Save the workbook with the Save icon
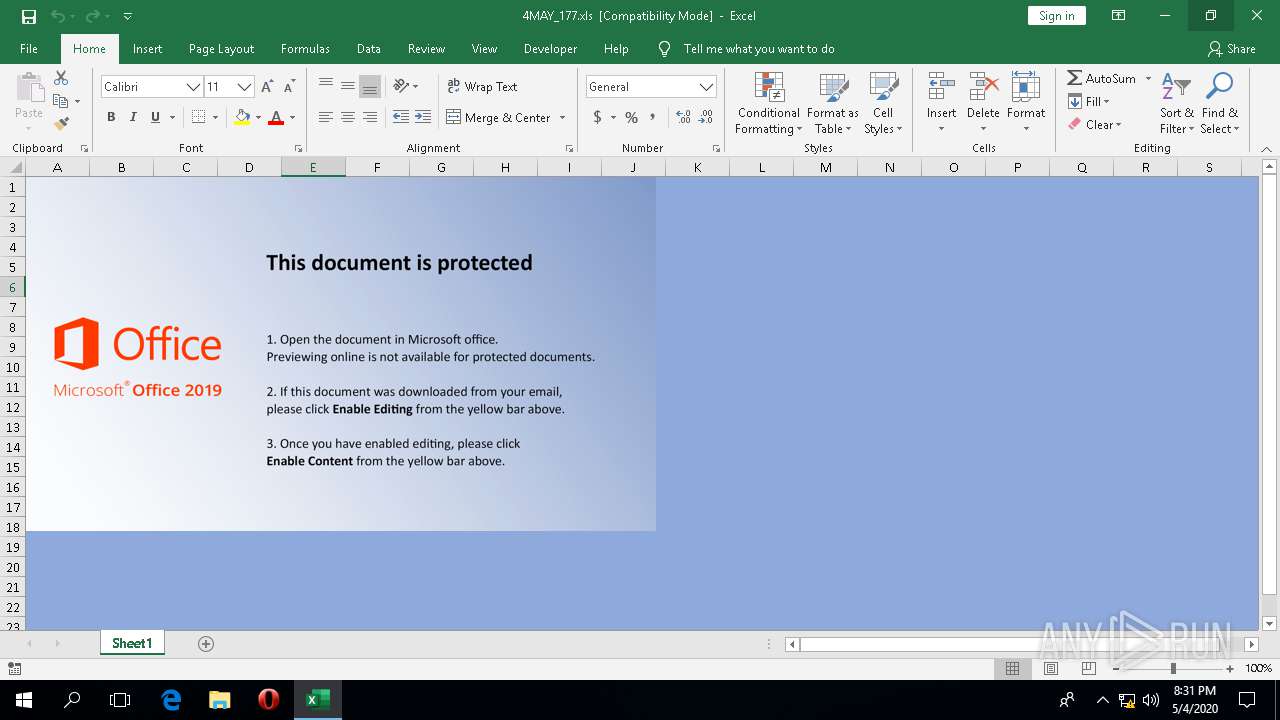 point(29,16)
